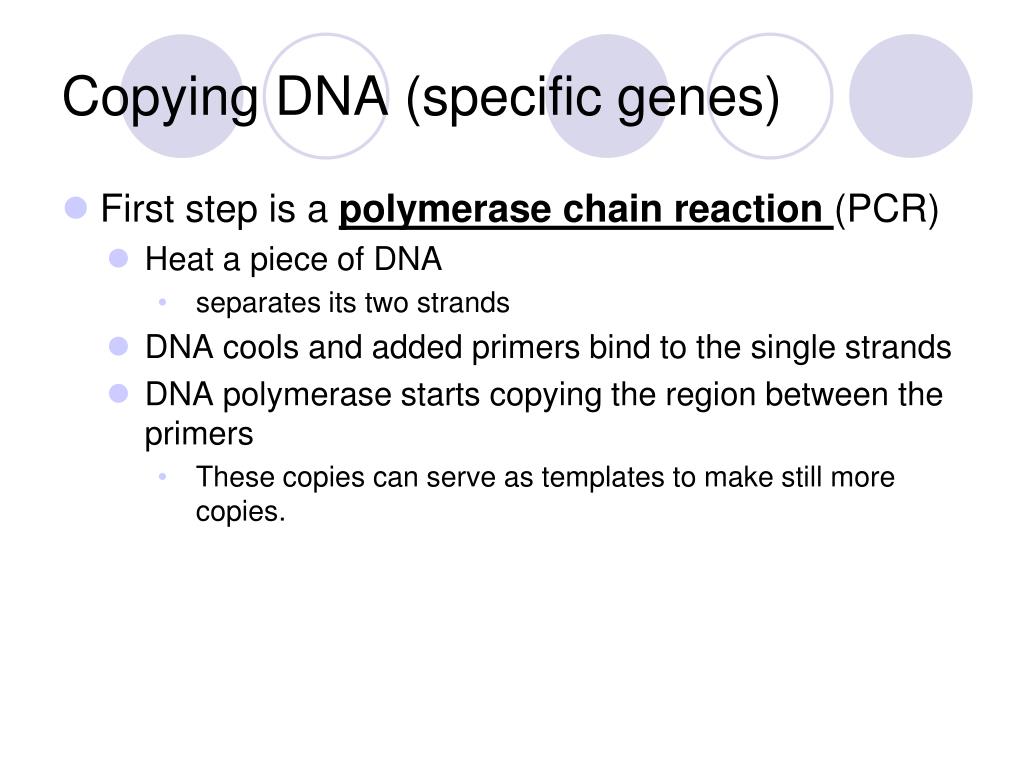Click the small bullet before "These copies can serve"
This screenshot has width=1024, height=768.
pyautogui.click(x=163, y=477)
